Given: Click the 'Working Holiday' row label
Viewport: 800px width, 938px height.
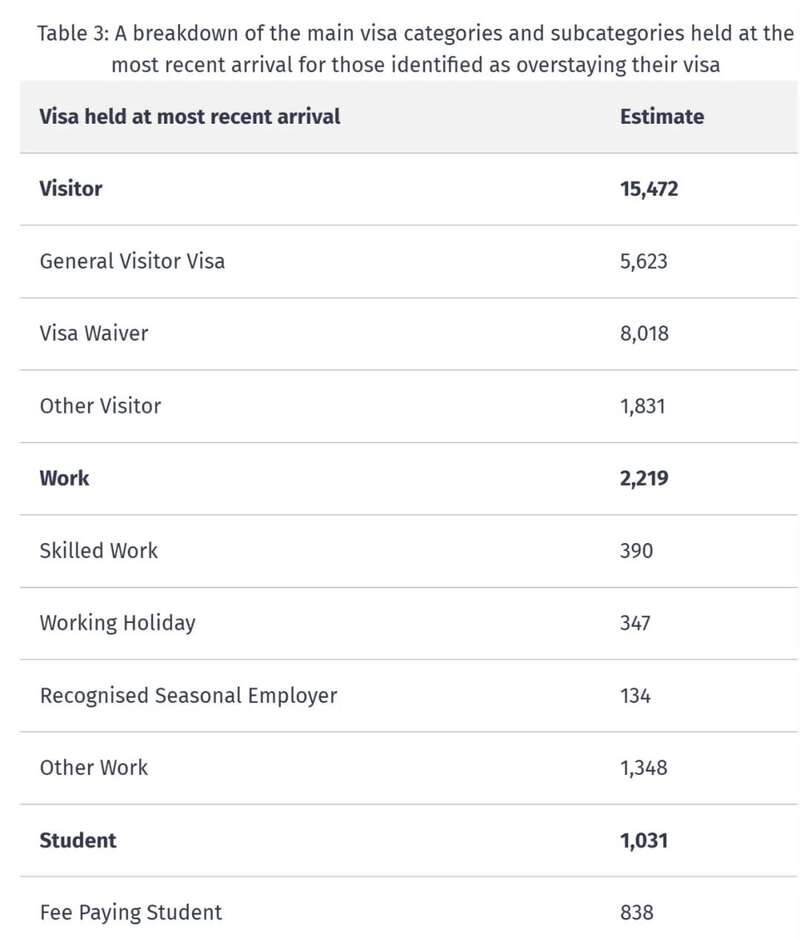Looking at the screenshot, I should tap(118, 623).
